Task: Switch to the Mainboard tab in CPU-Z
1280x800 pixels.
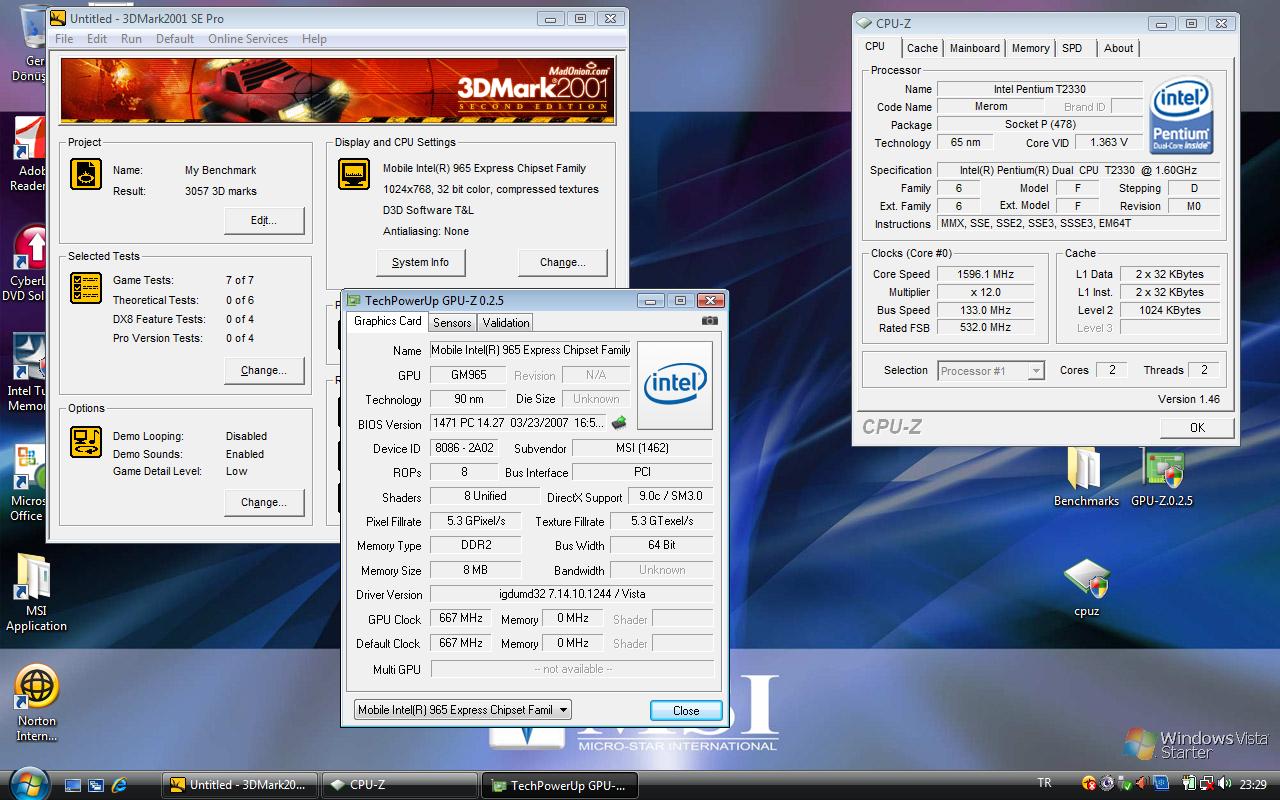Action: point(975,48)
